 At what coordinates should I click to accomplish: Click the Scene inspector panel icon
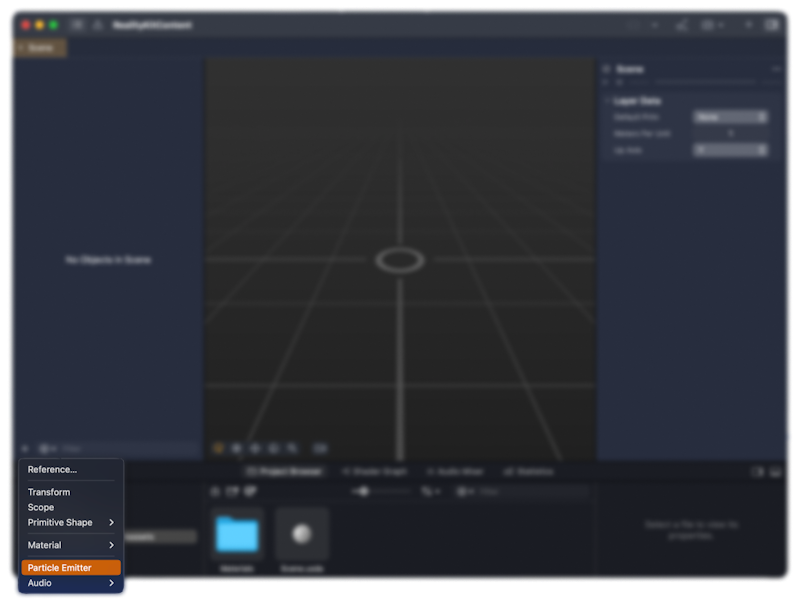coord(605,68)
